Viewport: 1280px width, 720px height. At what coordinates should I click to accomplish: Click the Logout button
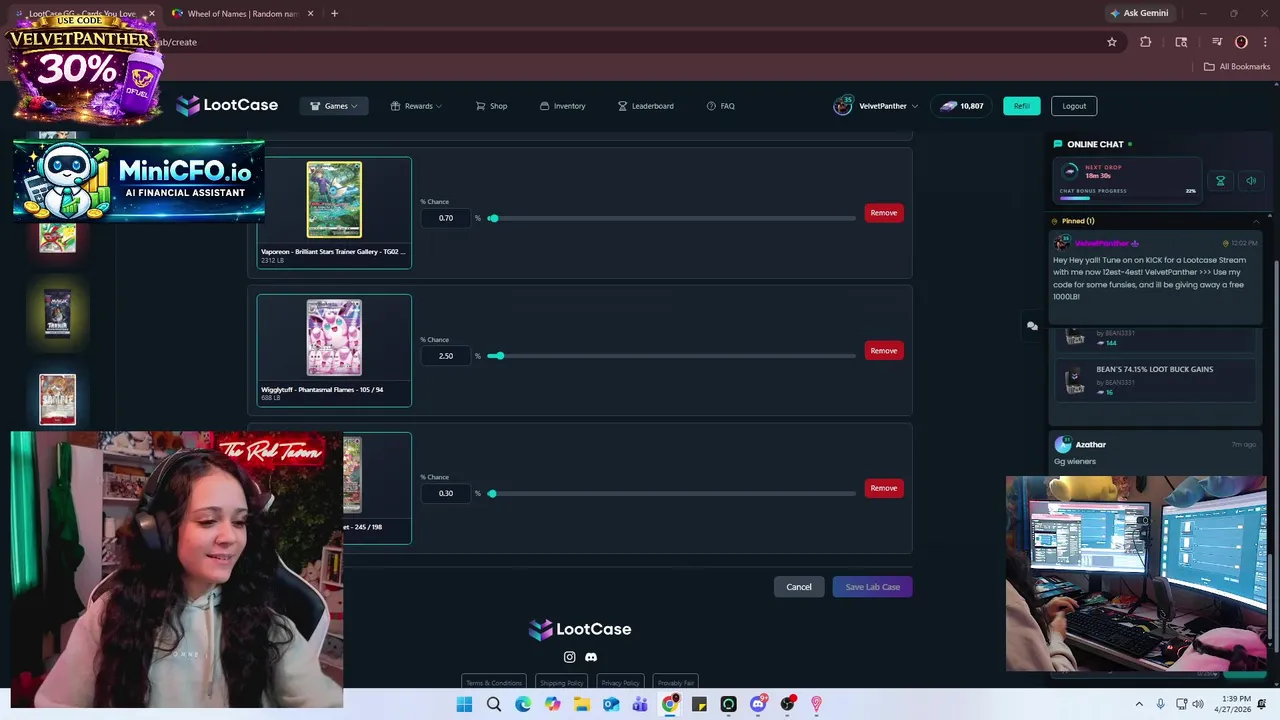click(1074, 106)
